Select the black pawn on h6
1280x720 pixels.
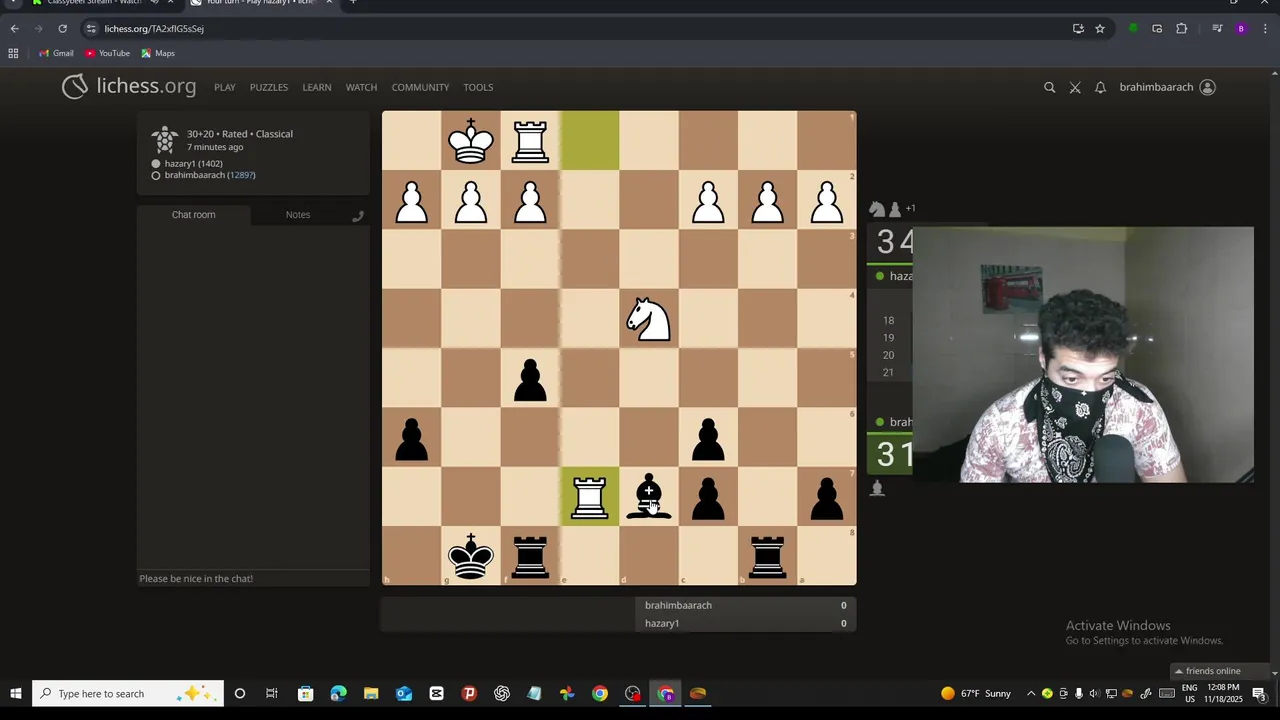[412, 438]
